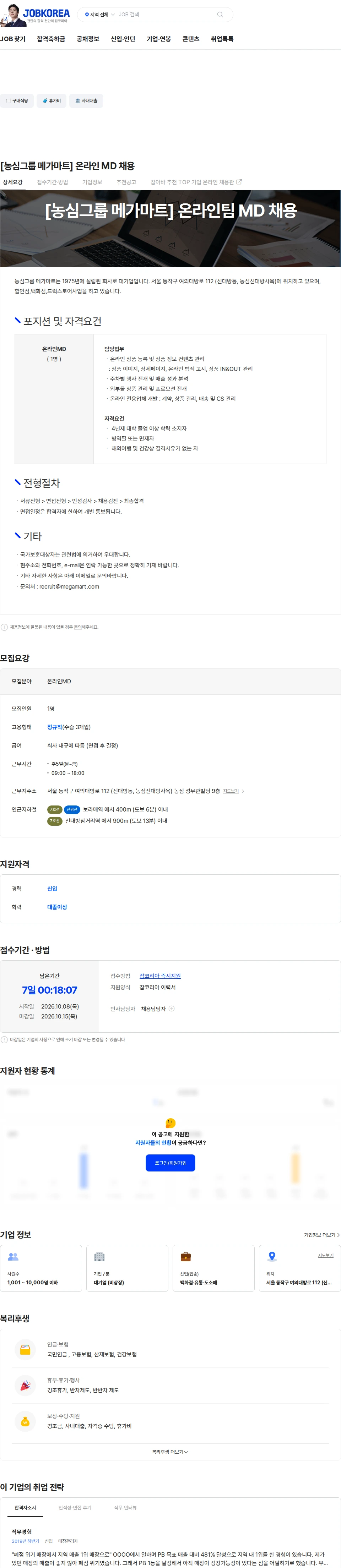The width and height of the screenshot is (341, 1568).
Task: Select the 인적성·면접 후기 tab
Action: click(75, 1508)
